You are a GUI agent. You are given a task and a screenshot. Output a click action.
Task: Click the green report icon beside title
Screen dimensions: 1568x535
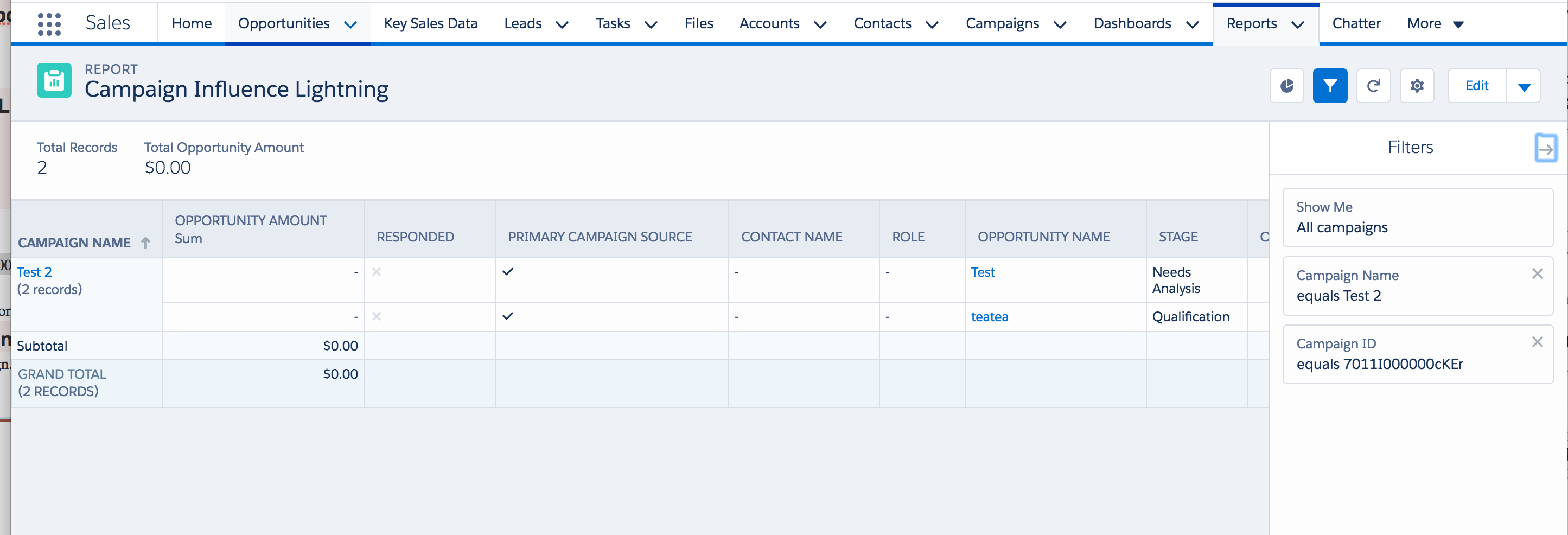click(x=54, y=80)
